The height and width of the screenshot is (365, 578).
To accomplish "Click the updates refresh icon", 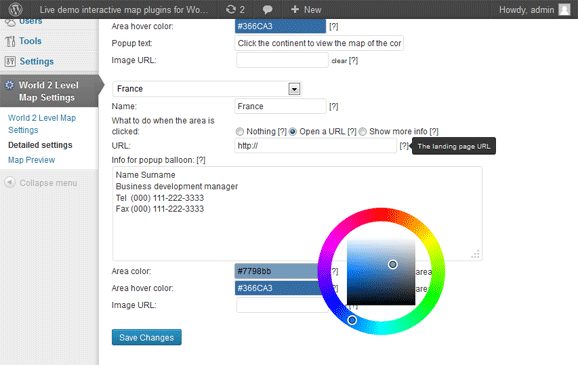I will click(231, 10).
